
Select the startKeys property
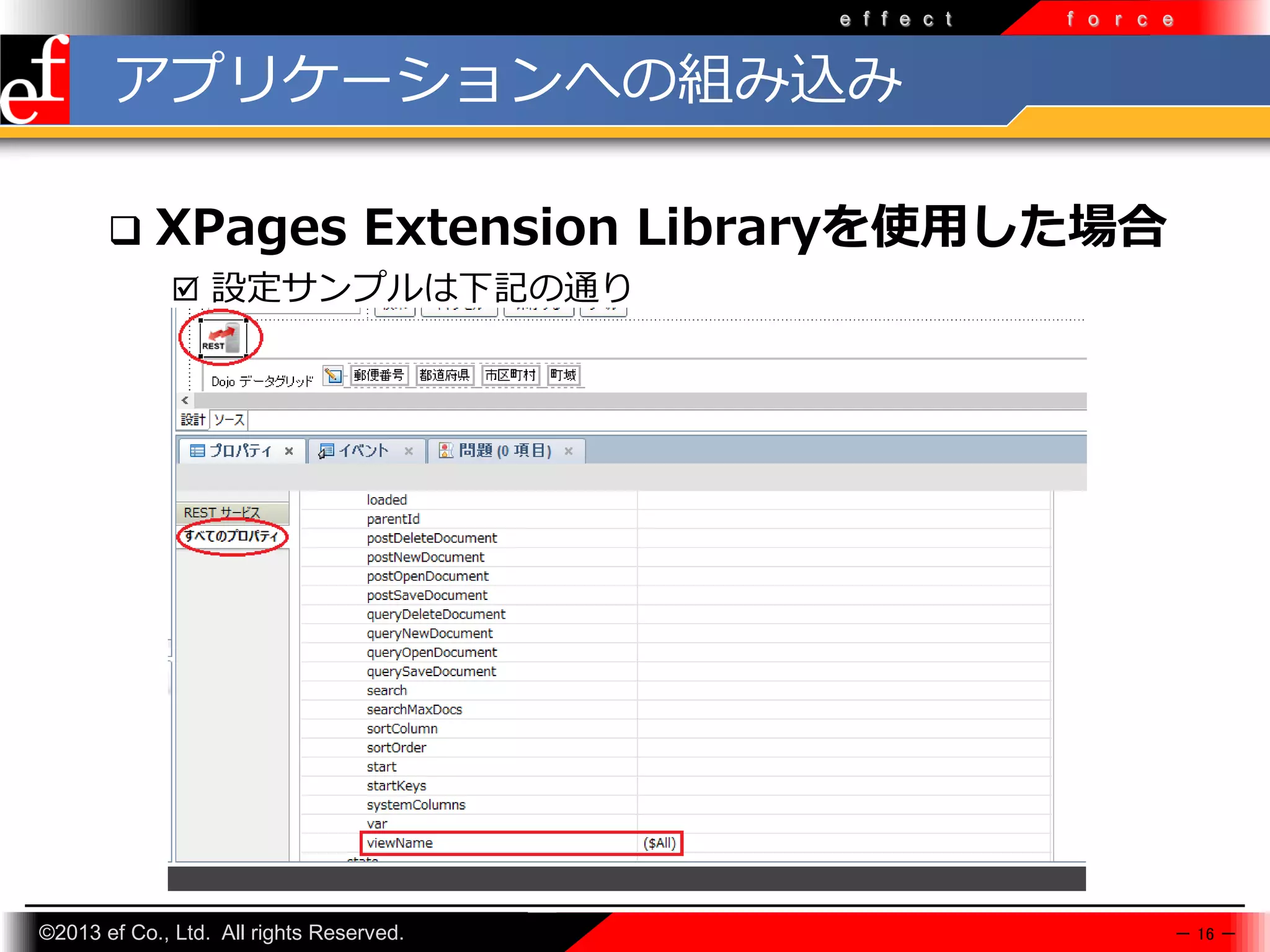(x=396, y=786)
